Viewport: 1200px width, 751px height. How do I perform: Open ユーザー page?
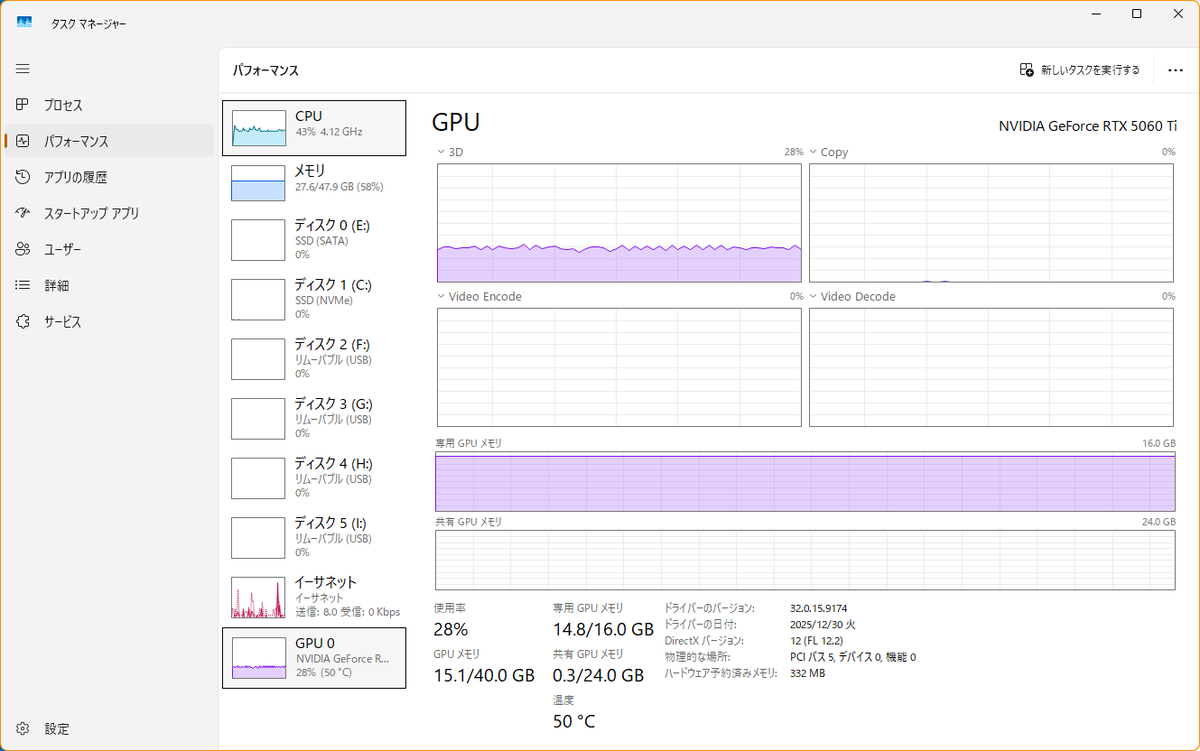109,249
